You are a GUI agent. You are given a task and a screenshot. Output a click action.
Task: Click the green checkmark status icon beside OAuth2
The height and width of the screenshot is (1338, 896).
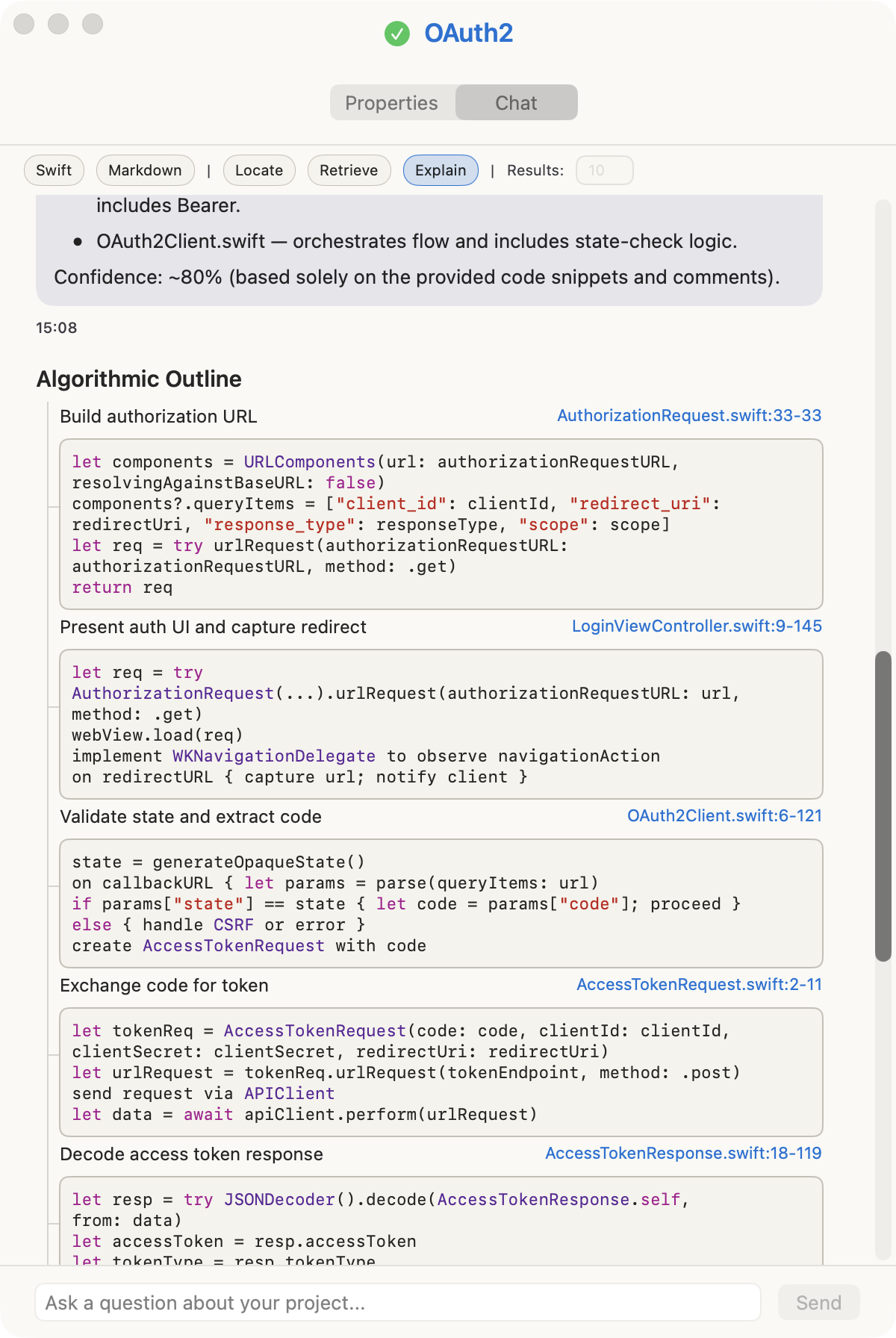pos(398,33)
